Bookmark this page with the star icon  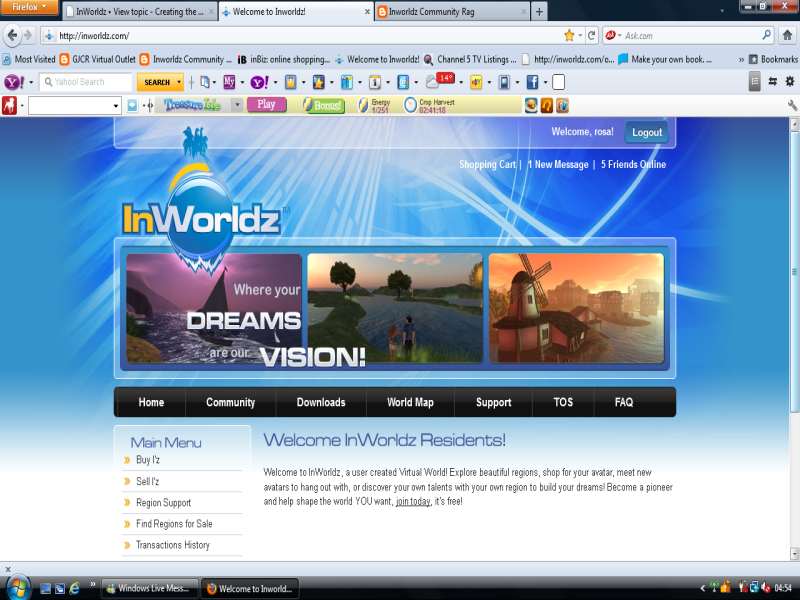pyautogui.click(x=569, y=35)
